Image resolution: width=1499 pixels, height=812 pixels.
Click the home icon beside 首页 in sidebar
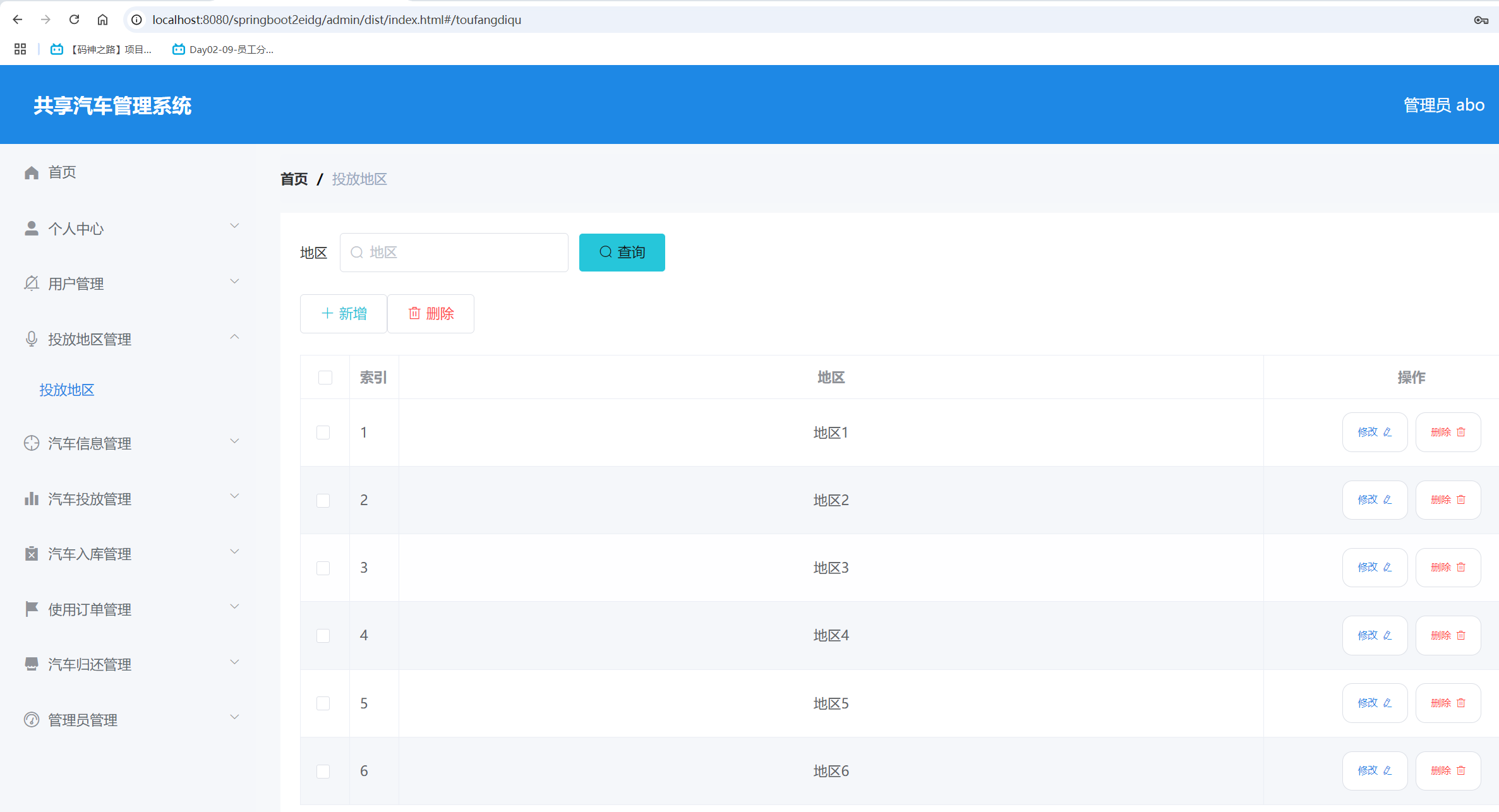pos(32,172)
